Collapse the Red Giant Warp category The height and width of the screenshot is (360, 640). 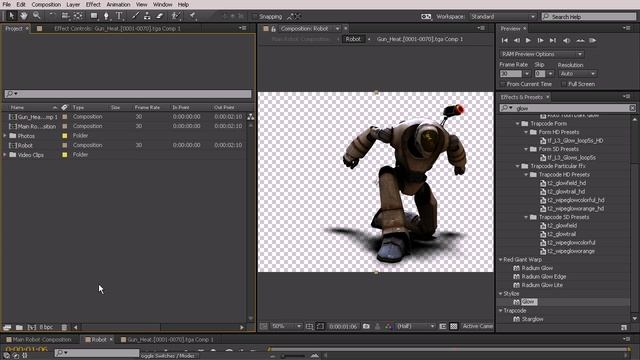(x=501, y=260)
